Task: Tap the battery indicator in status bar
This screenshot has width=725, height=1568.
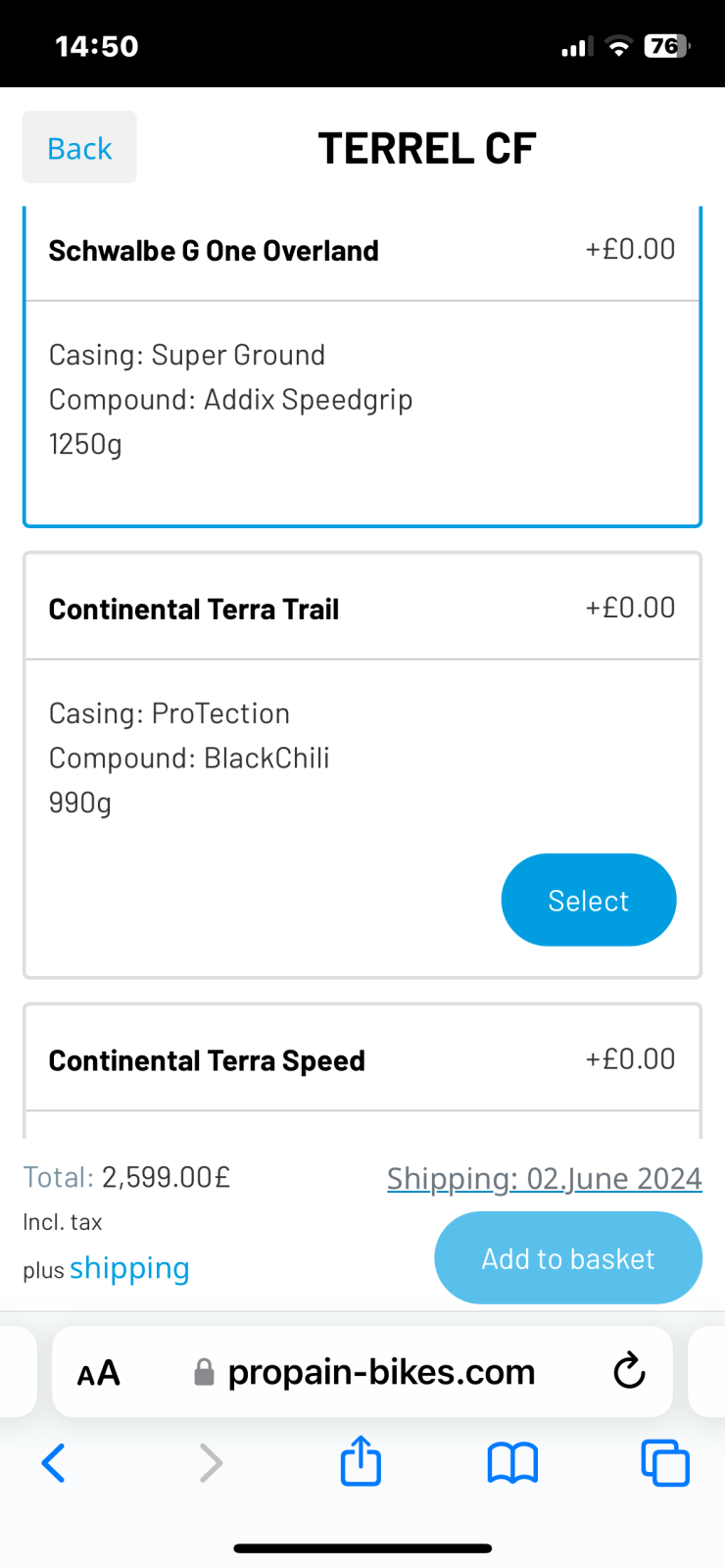Action: pos(666,46)
